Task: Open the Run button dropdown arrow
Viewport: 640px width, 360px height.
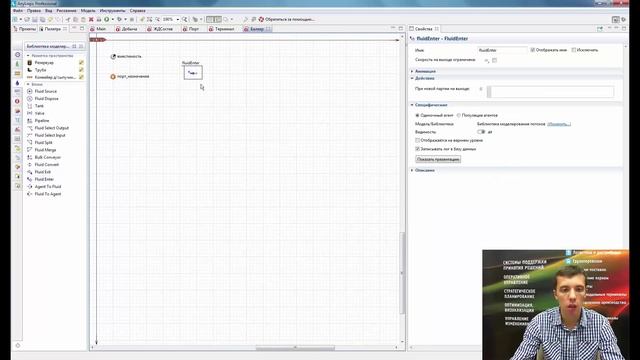Action: point(112,20)
